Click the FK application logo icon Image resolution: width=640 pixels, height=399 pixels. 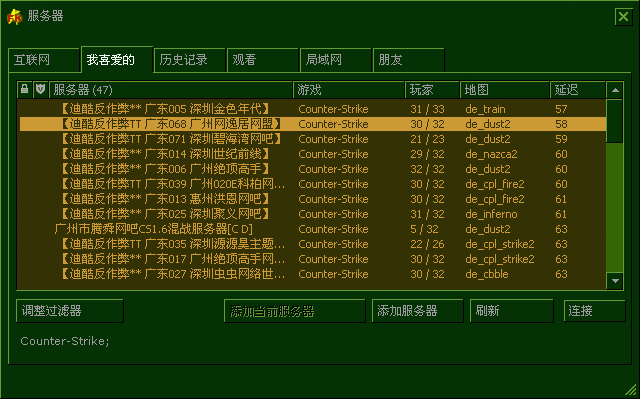click(15, 17)
